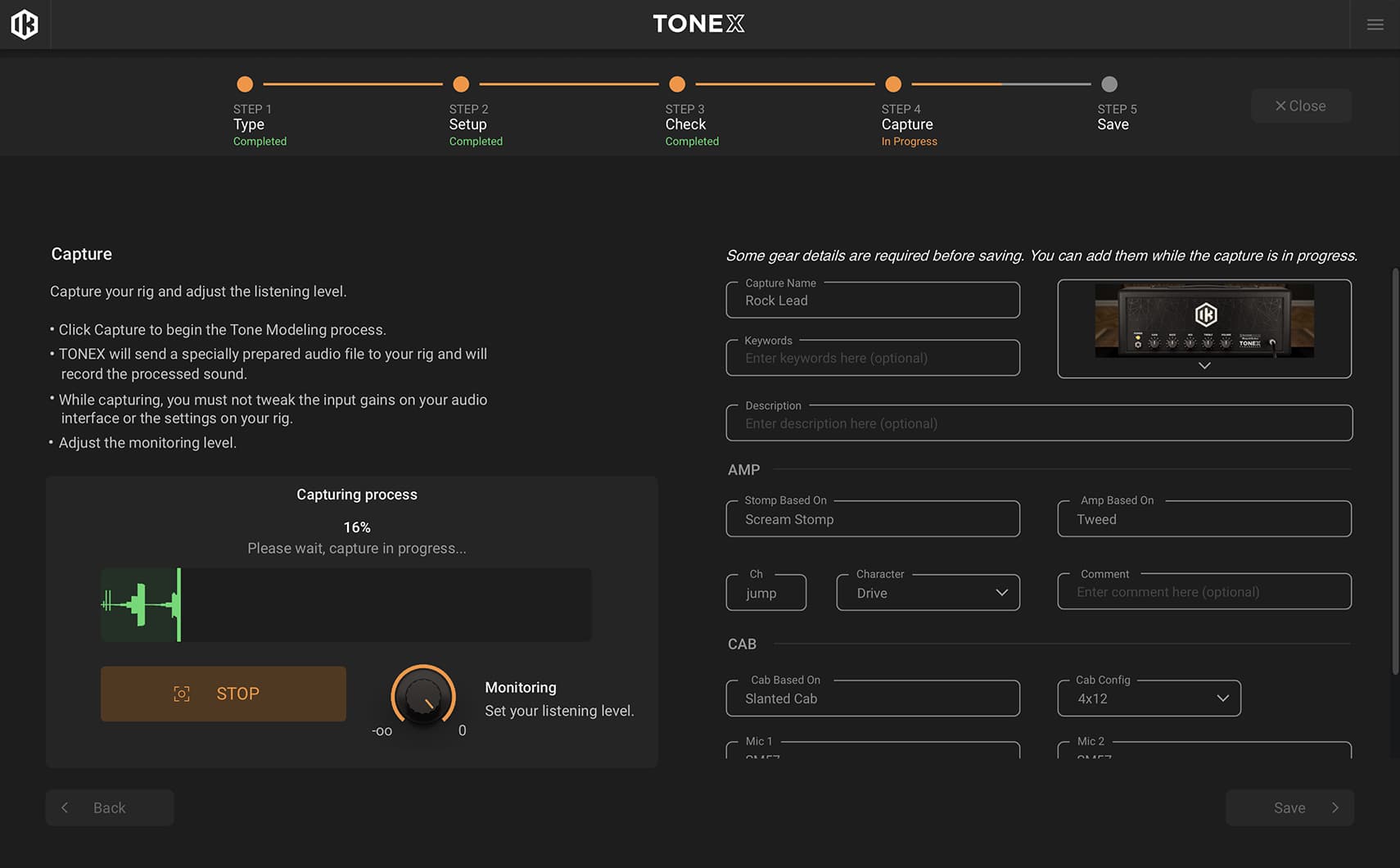Click the Keywords input field
The width and height of the screenshot is (1400, 868).
pos(872,358)
